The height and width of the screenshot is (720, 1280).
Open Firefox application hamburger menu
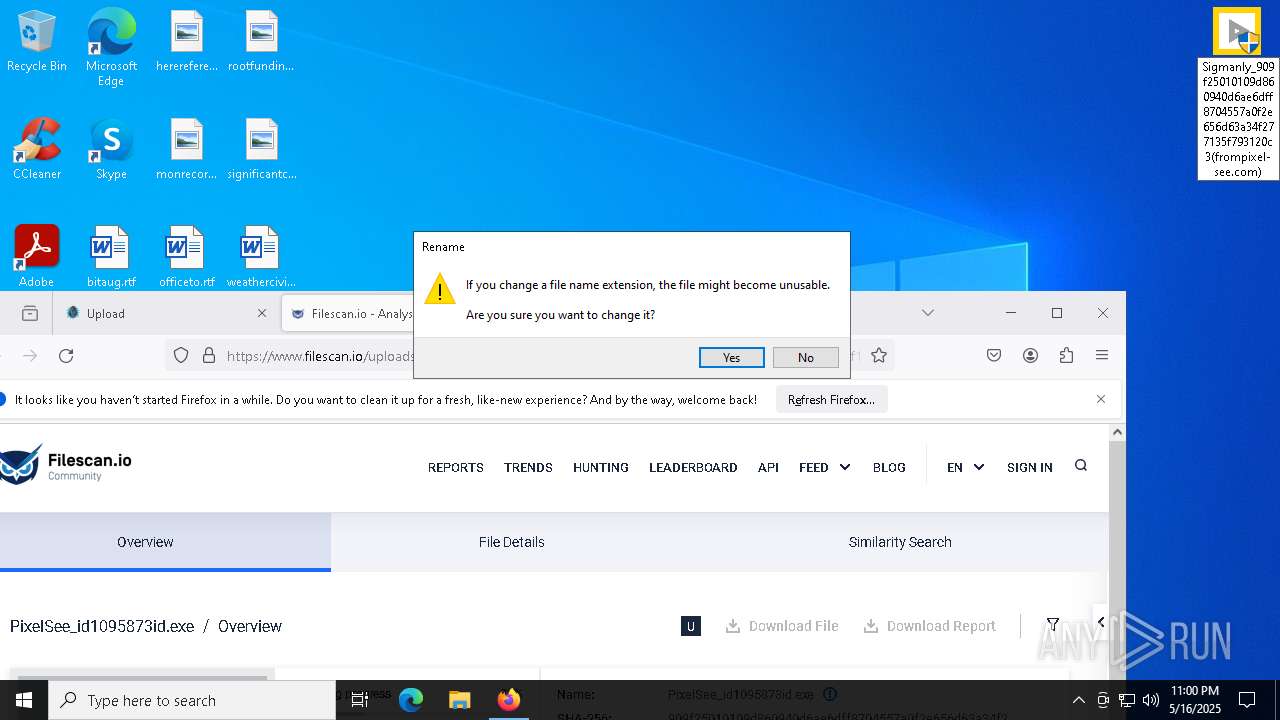[1102, 355]
